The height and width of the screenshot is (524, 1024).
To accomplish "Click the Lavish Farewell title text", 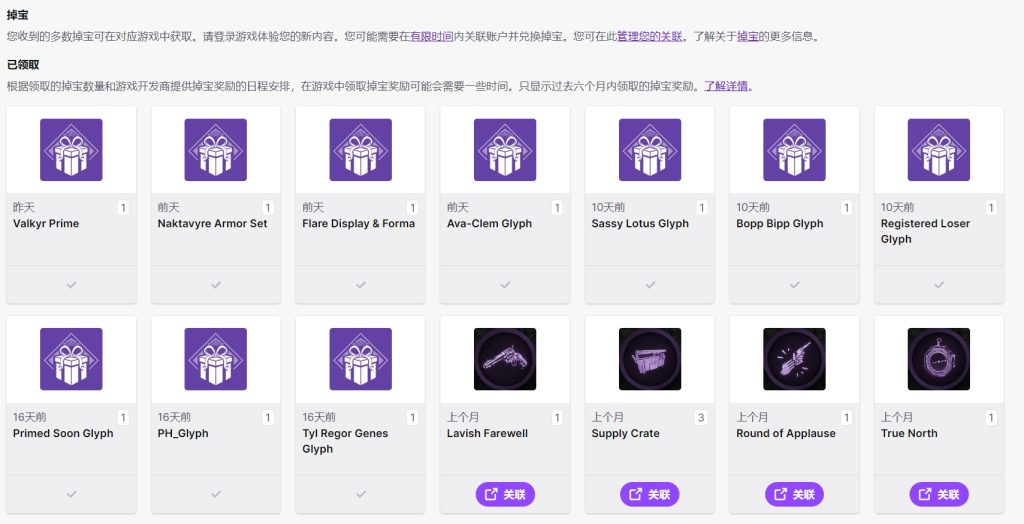I will tap(487, 434).
